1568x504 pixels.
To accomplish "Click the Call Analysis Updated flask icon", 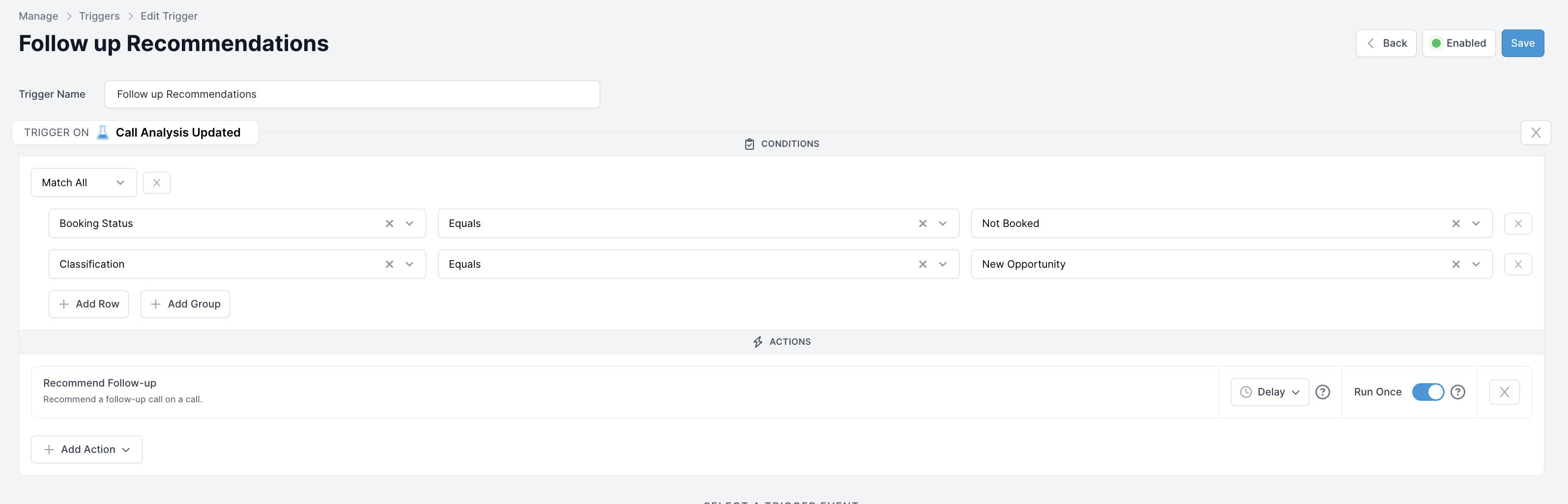I will [103, 133].
